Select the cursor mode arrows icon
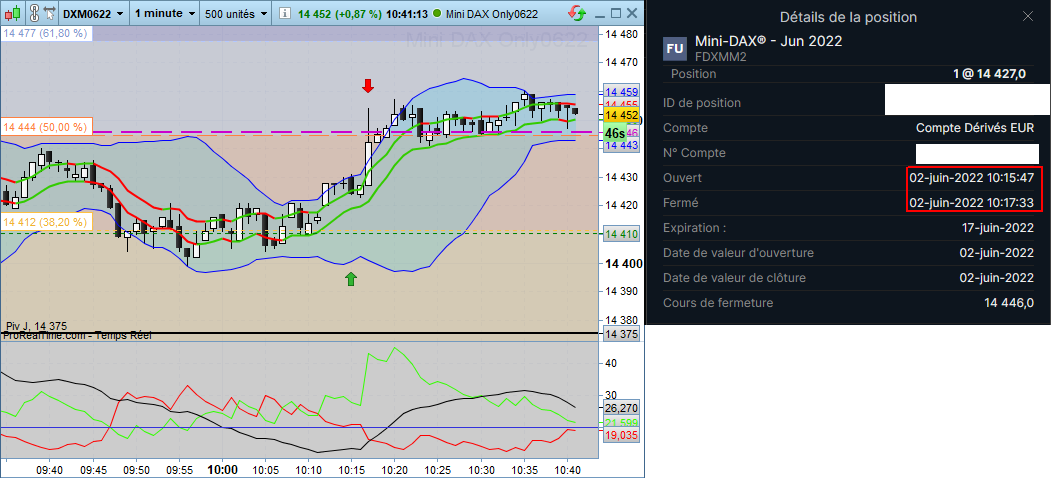 pyautogui.click(x=49, y=13)
